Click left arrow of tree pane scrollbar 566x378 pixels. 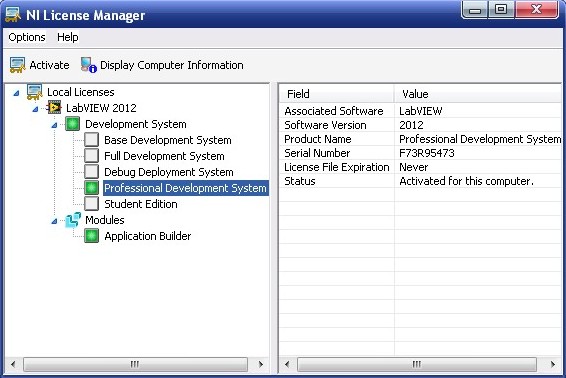click(13, 364)
